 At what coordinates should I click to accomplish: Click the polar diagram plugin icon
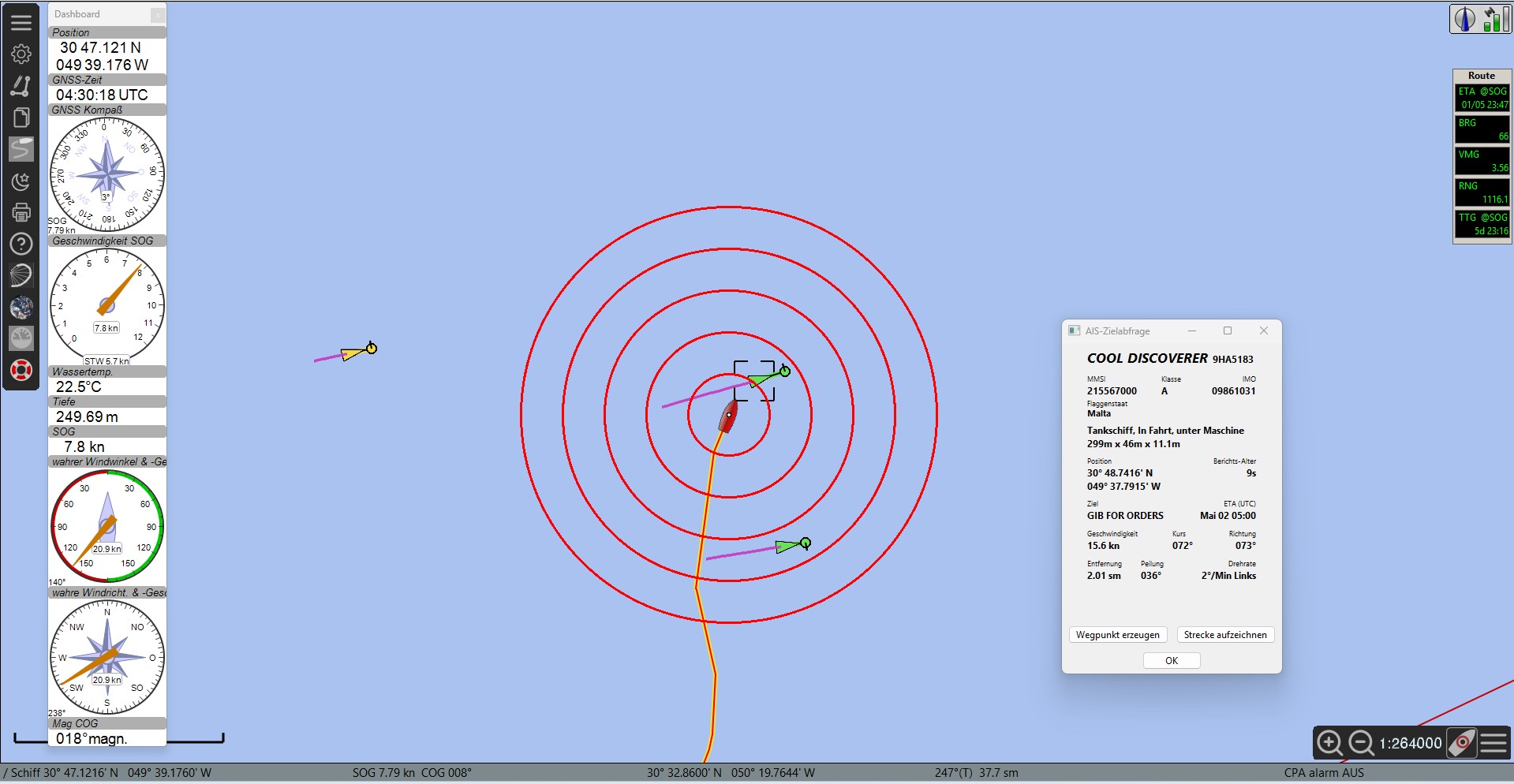21,275
